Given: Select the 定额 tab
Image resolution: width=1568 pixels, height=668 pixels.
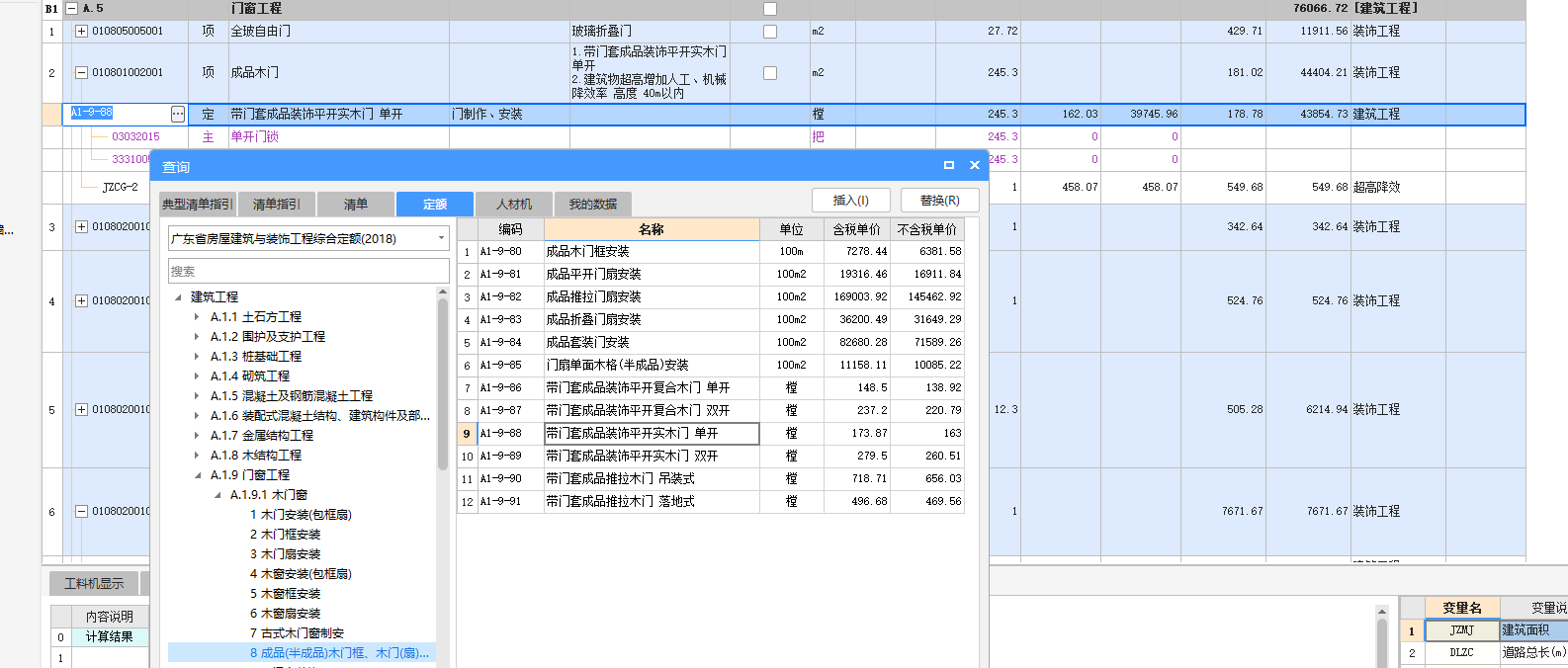Looking at the screenshot, I should [x=435, y=205].
